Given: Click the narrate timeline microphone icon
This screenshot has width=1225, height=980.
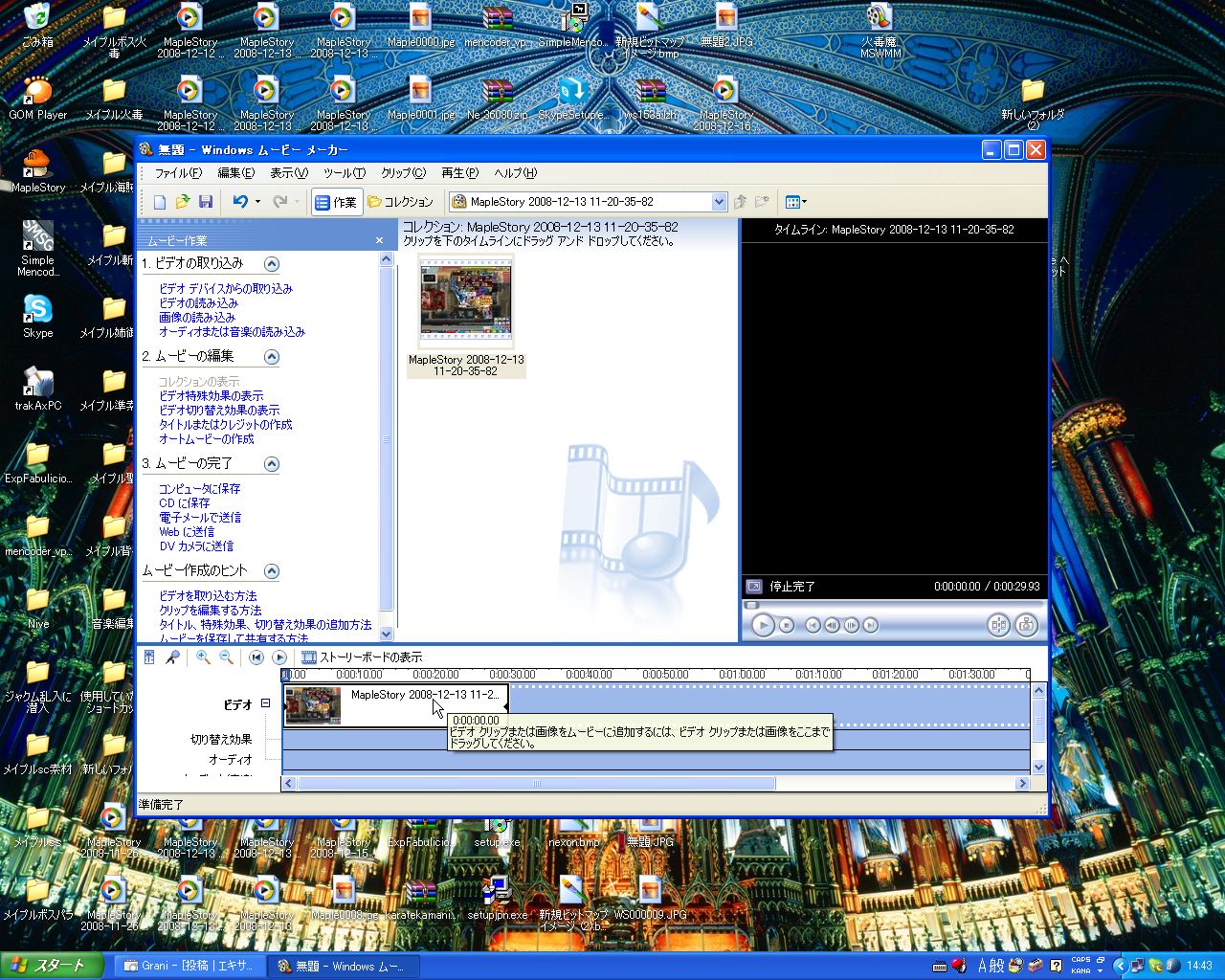Looking at the screenshot, I should [172, 657].
